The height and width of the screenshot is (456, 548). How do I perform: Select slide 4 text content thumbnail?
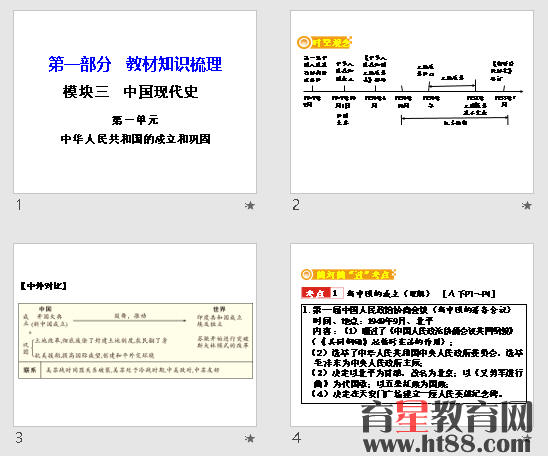point(412,335)
